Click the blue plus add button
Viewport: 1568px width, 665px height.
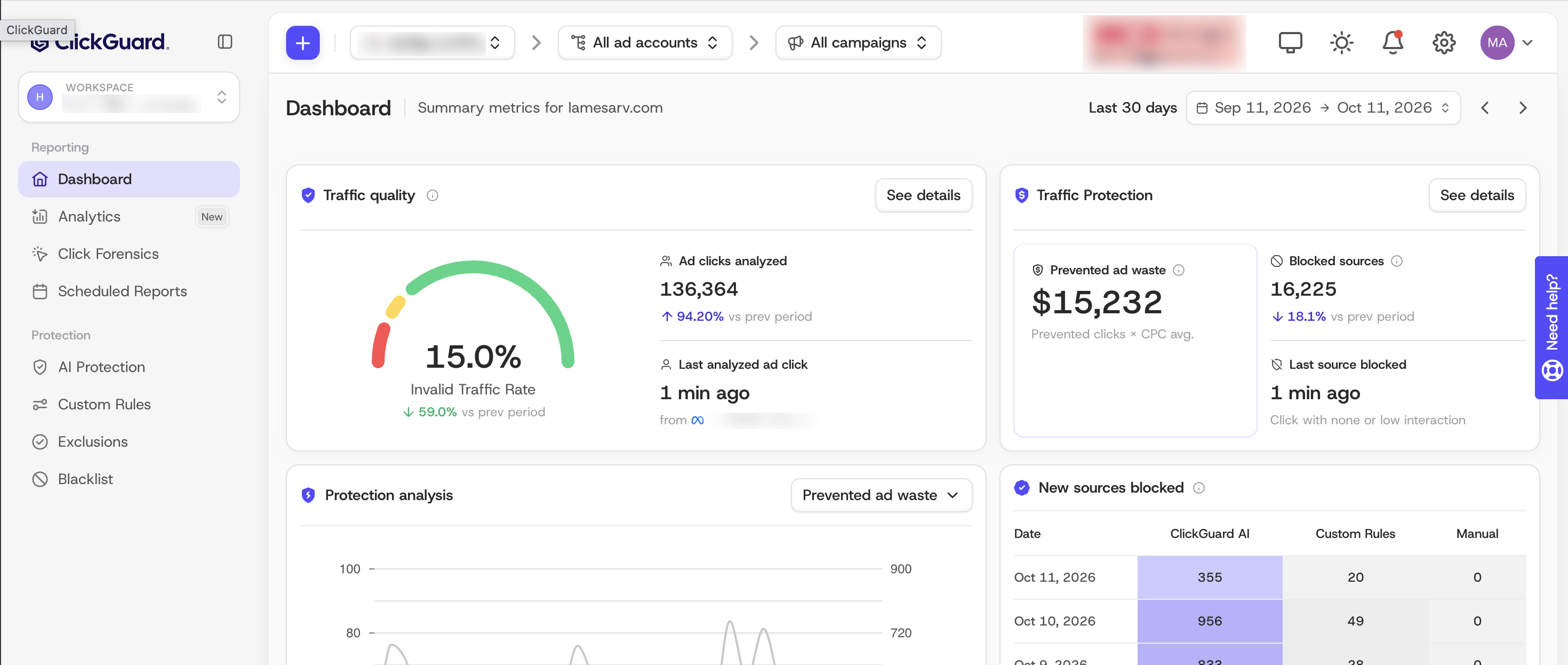[302, 43]
